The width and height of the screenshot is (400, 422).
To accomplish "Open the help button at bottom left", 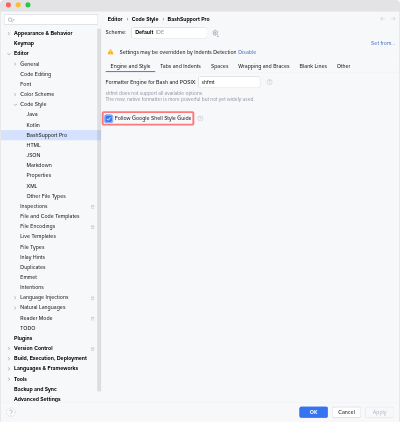I will (x=11, y=412).
